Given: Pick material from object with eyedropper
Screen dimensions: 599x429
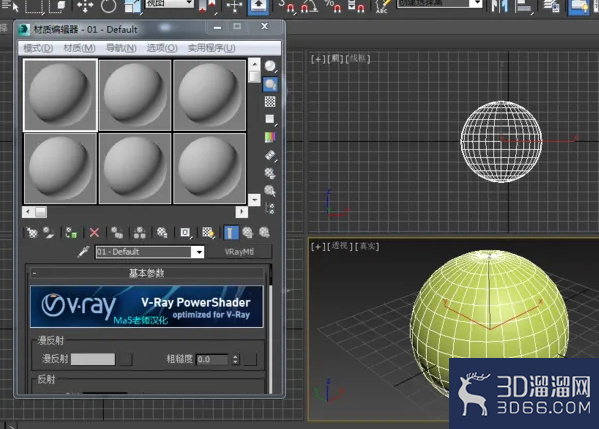Looking at the screenshot, I should tap(83, 251).
